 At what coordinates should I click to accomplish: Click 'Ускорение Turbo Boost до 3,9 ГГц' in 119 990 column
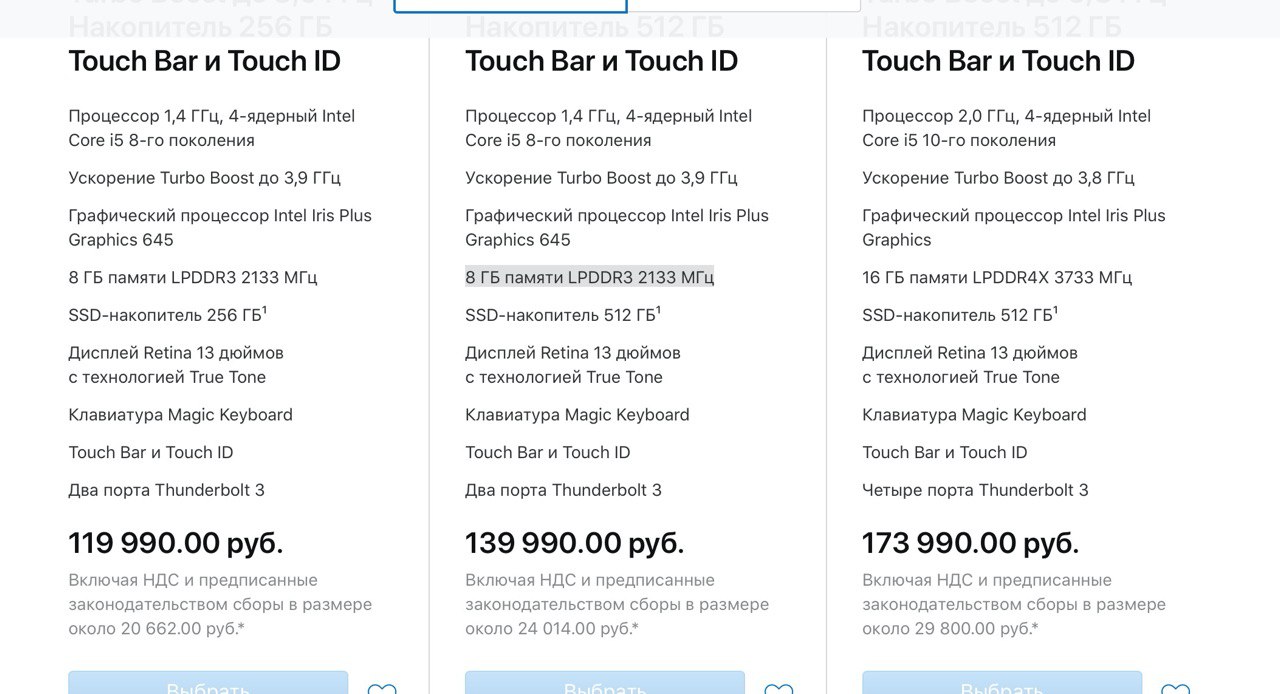coord(204,178)
